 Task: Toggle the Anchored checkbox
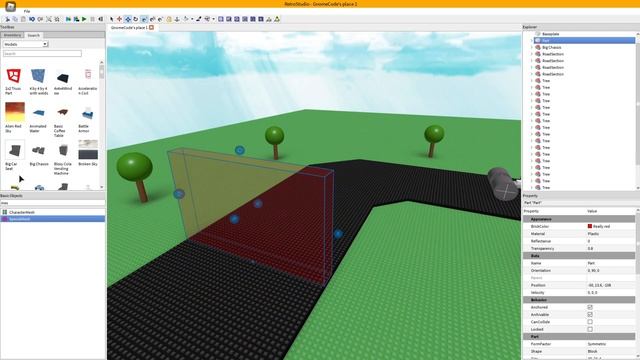[x=590, y=307]
